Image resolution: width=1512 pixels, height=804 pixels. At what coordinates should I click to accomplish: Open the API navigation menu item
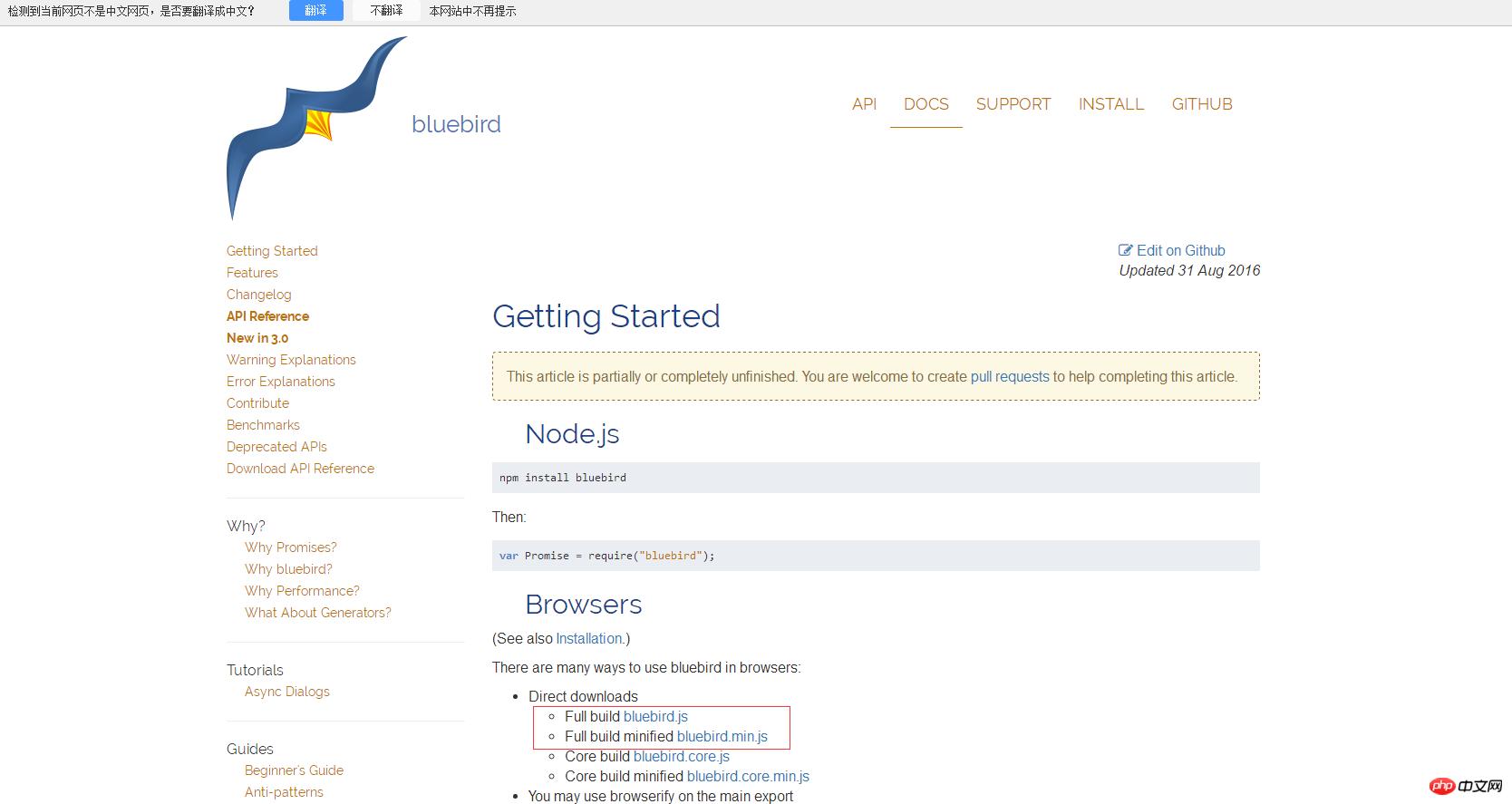pyautogui.click(x=864, y=104)
